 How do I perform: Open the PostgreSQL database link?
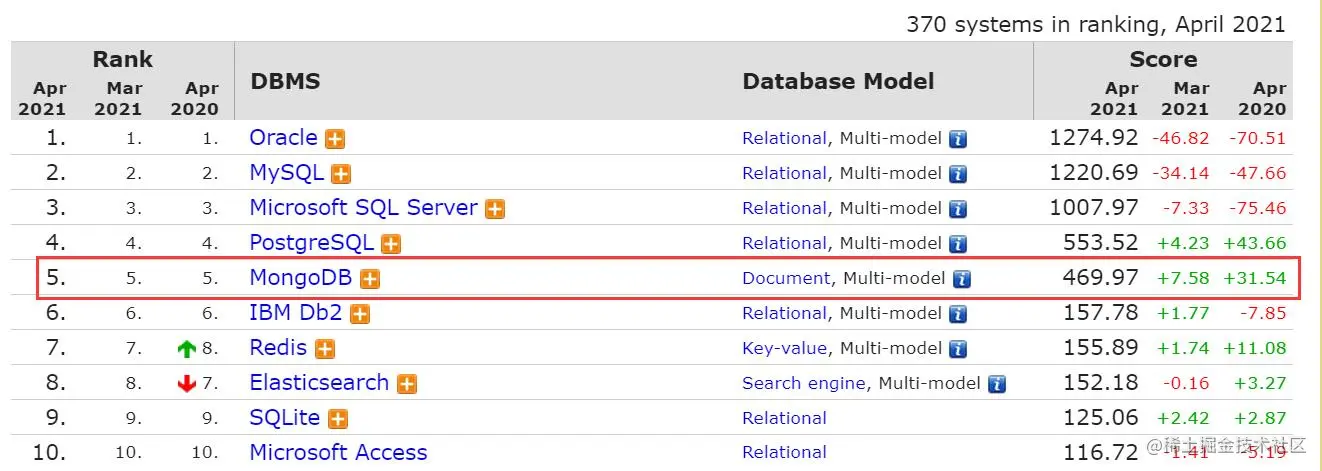click(311, 243)
